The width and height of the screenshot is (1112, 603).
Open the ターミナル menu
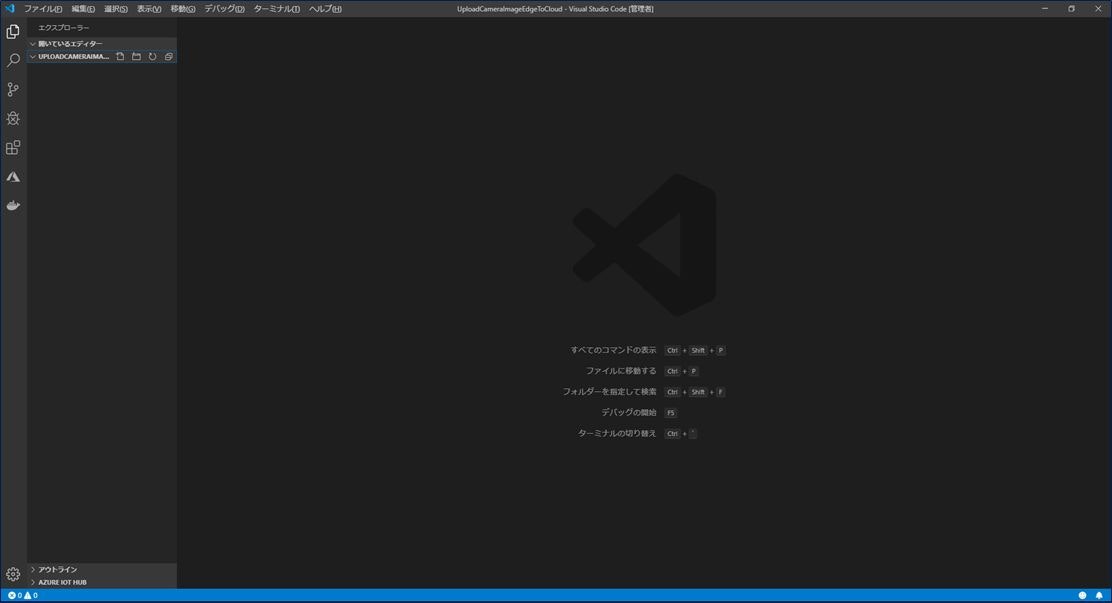(x=276, y=8)
